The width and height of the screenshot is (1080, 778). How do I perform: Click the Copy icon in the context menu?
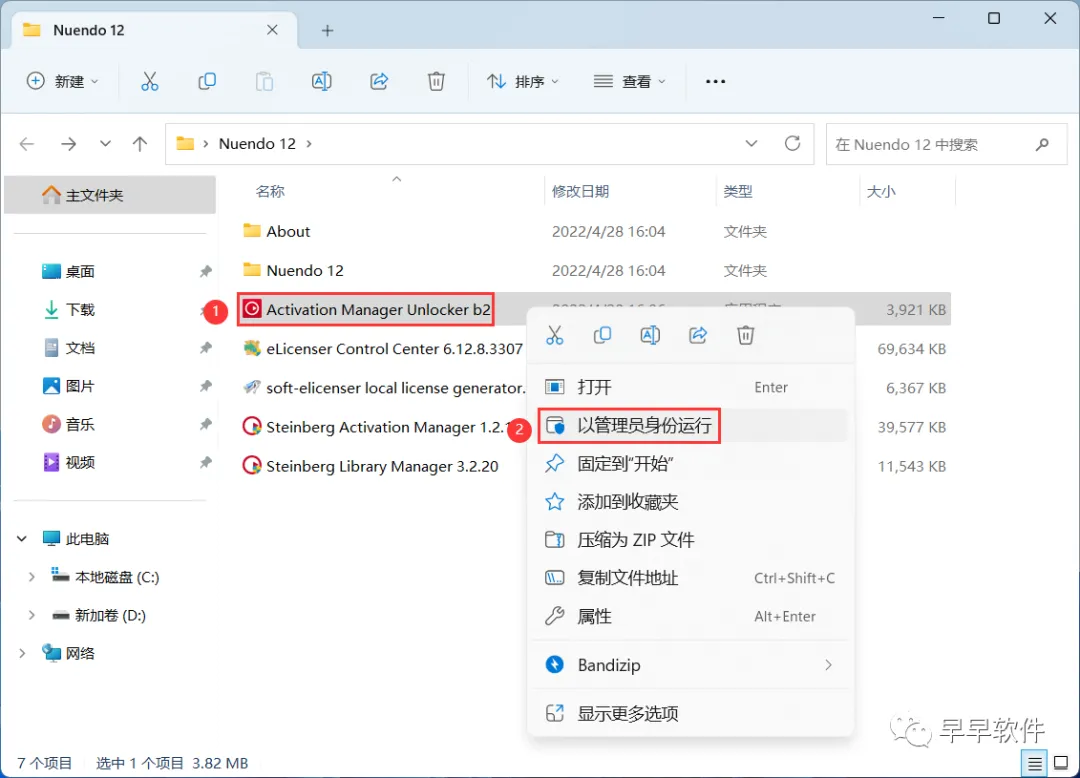(x=602, y=335)
